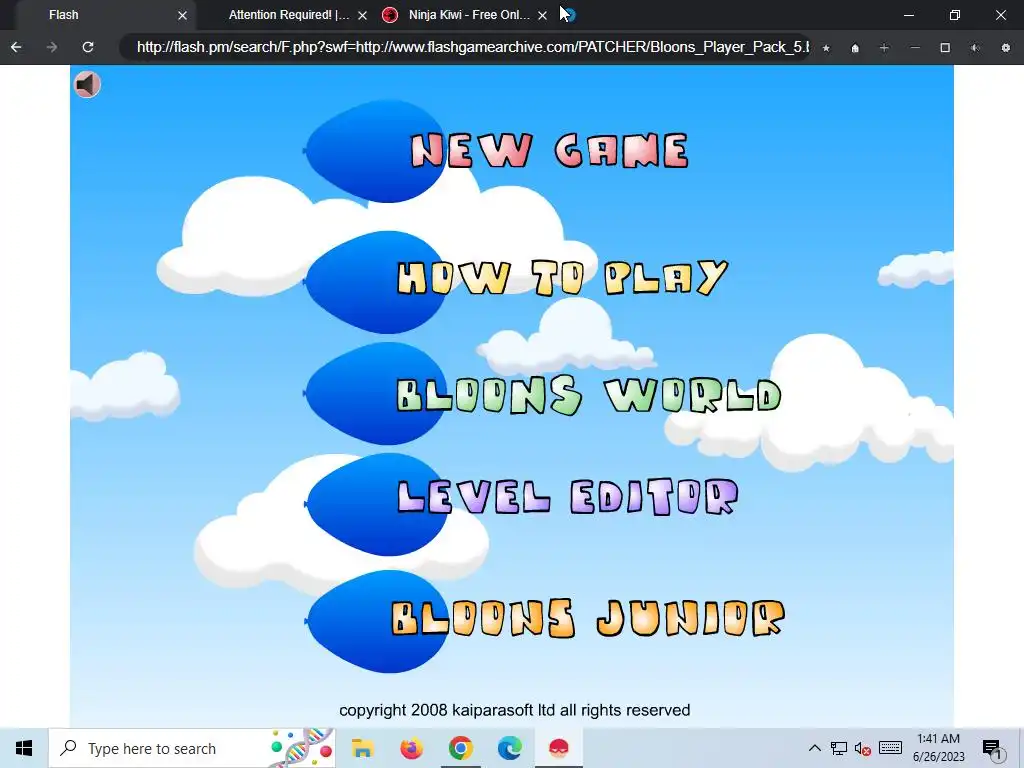Go back to previous page
Viewport: 1024px width, 768px height.
pyautogui.click(x=16, y=47)
